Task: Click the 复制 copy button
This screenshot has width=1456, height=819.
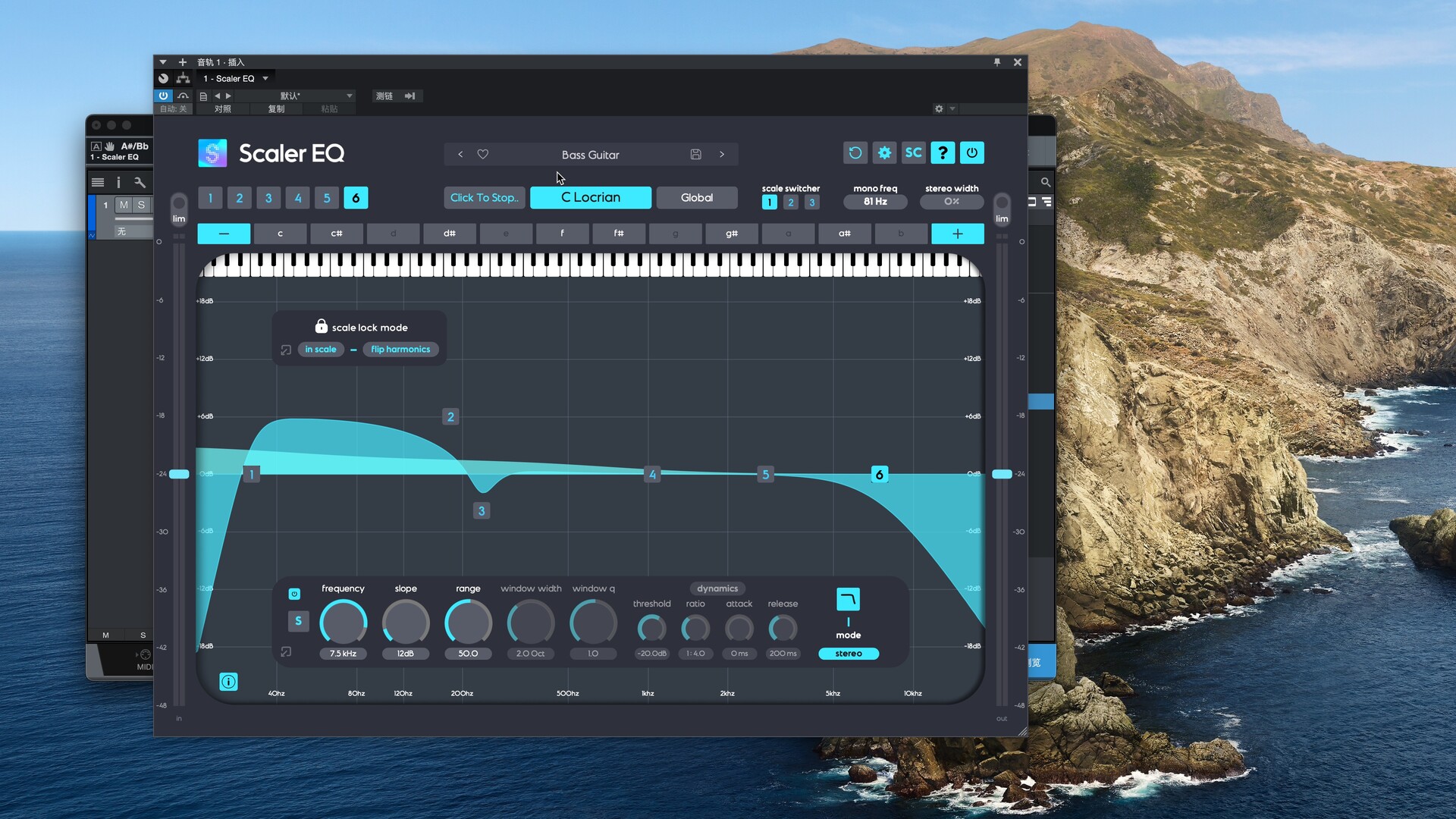Action: pyautogui.click(x=276, y=109)
